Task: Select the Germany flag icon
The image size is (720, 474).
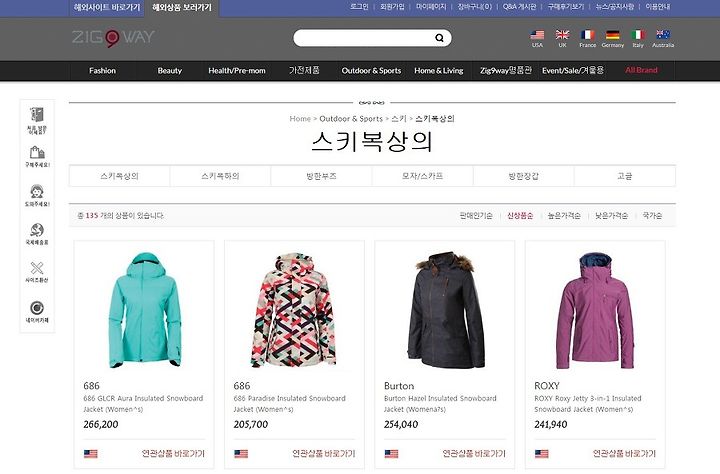Action: point(613,35)
